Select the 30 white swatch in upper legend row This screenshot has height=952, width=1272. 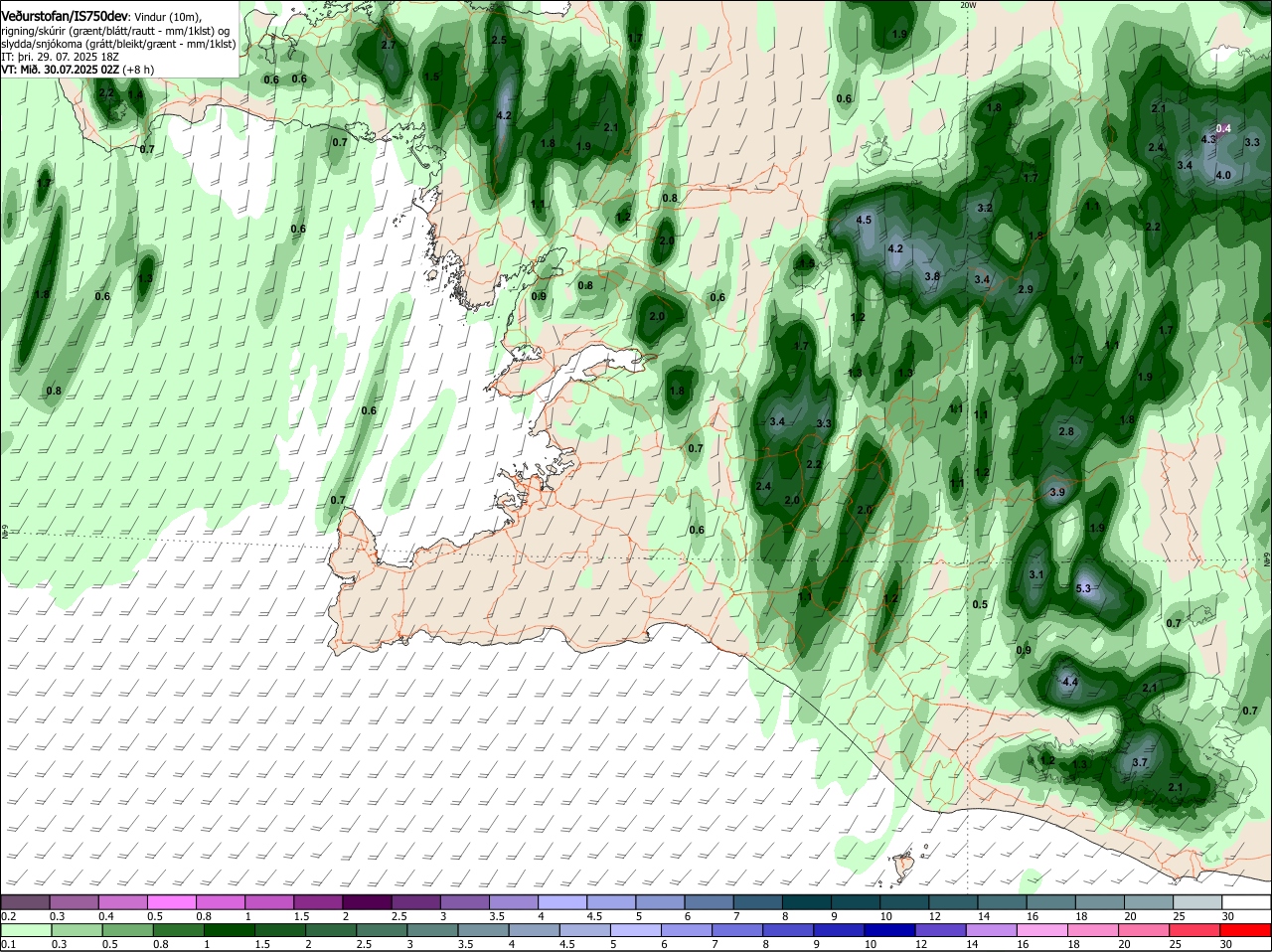tap(1247, 901)
